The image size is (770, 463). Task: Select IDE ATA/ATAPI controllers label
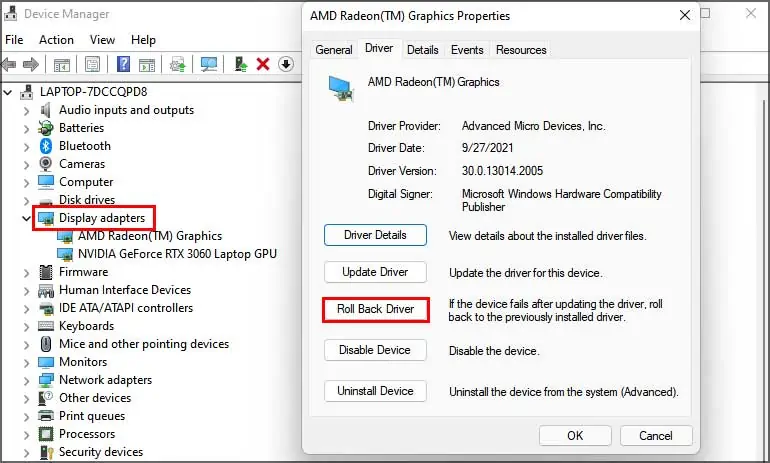[126, 308]
